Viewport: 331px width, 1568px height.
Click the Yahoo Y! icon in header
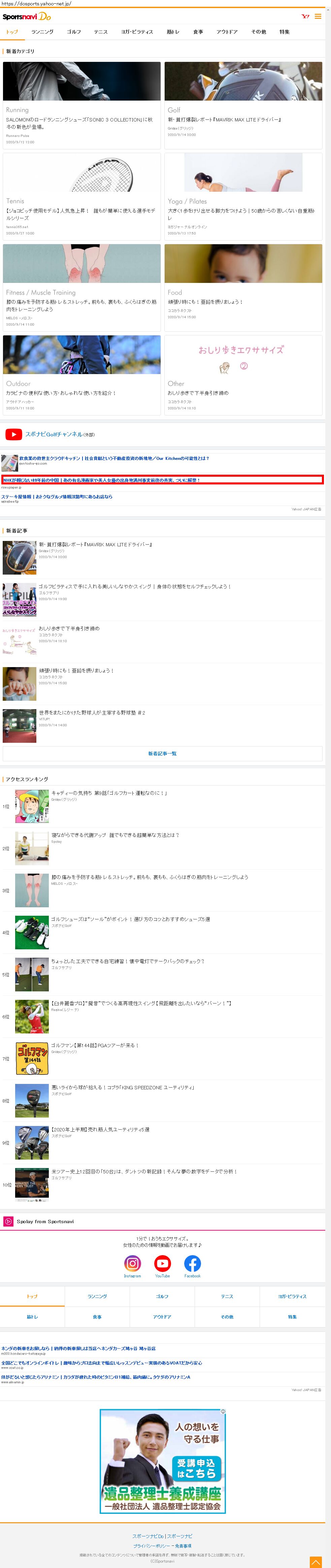(305, 16)
